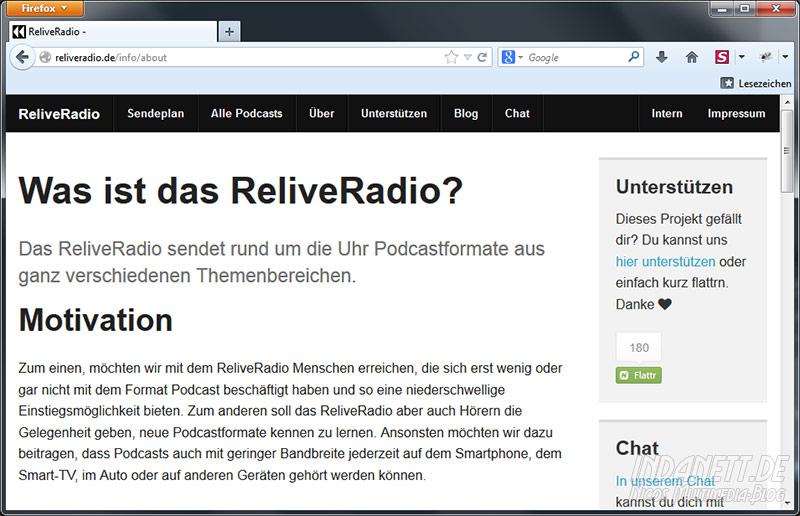800x516 pixels.
Task: Click the 'Was ist das ReliveRadio?' heading
Action: 240,191
